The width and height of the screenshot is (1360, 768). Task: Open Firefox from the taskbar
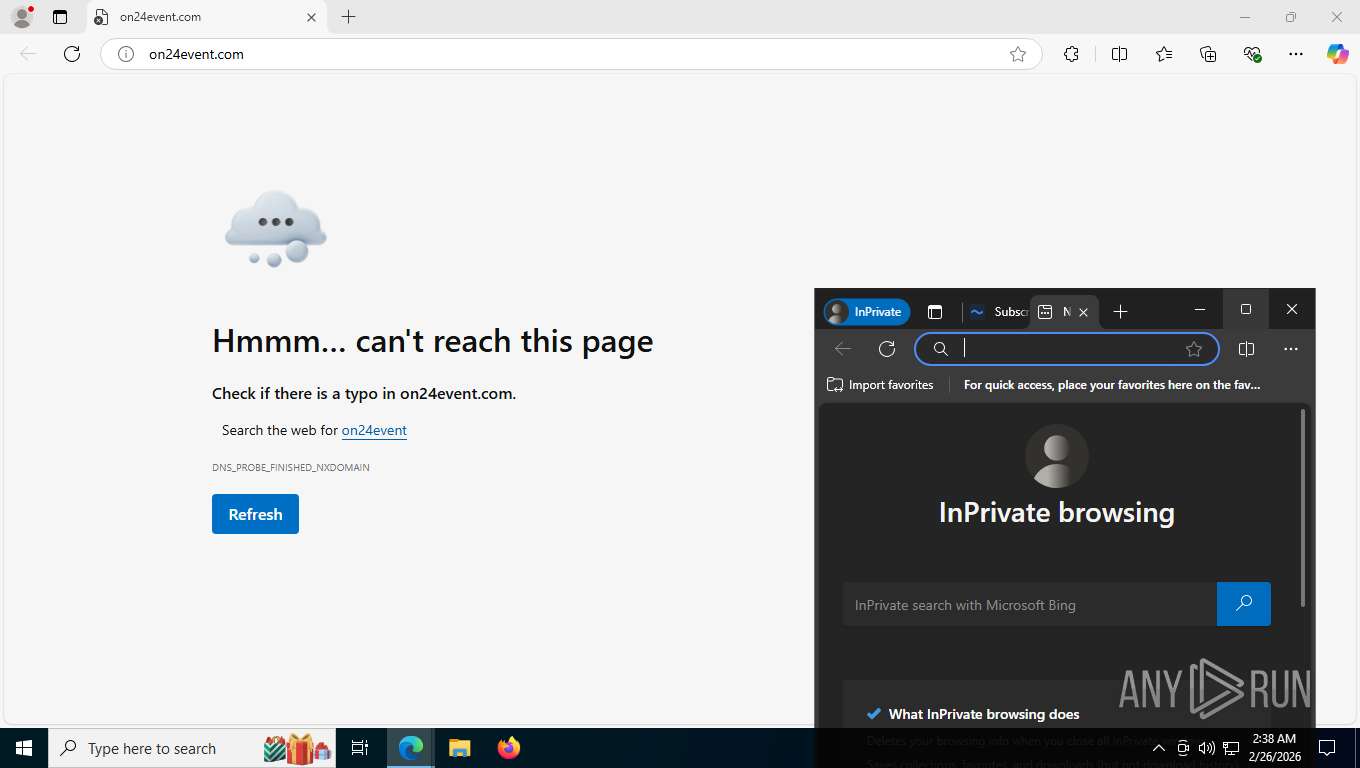point(508,748)
